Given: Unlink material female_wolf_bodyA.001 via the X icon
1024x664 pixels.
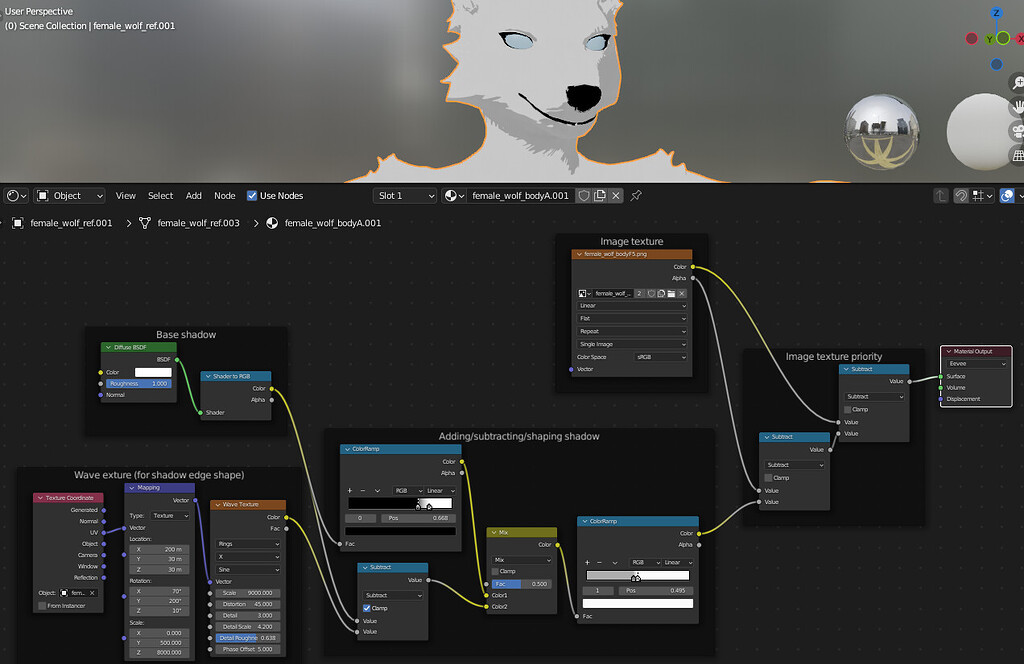Looking at the screenshot, I should [614, 195].
